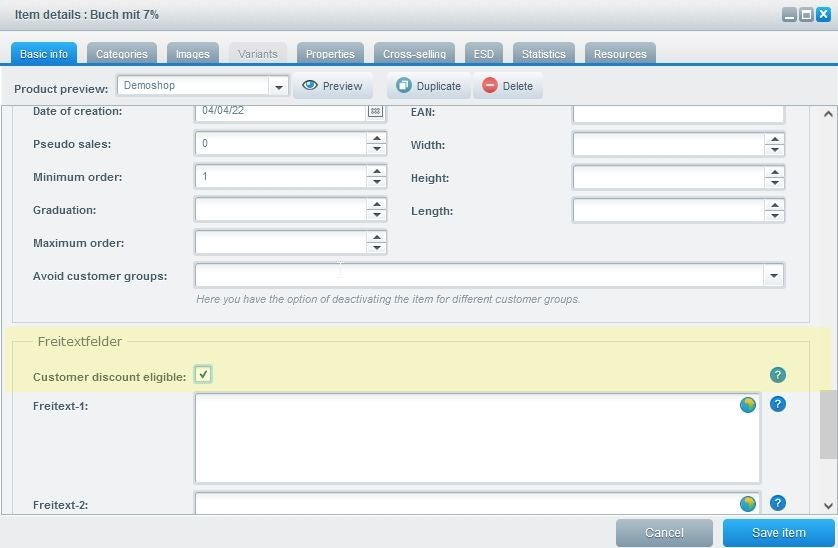Increase the Length value
This screenshot has height=548, width=838.
[774, 205]
